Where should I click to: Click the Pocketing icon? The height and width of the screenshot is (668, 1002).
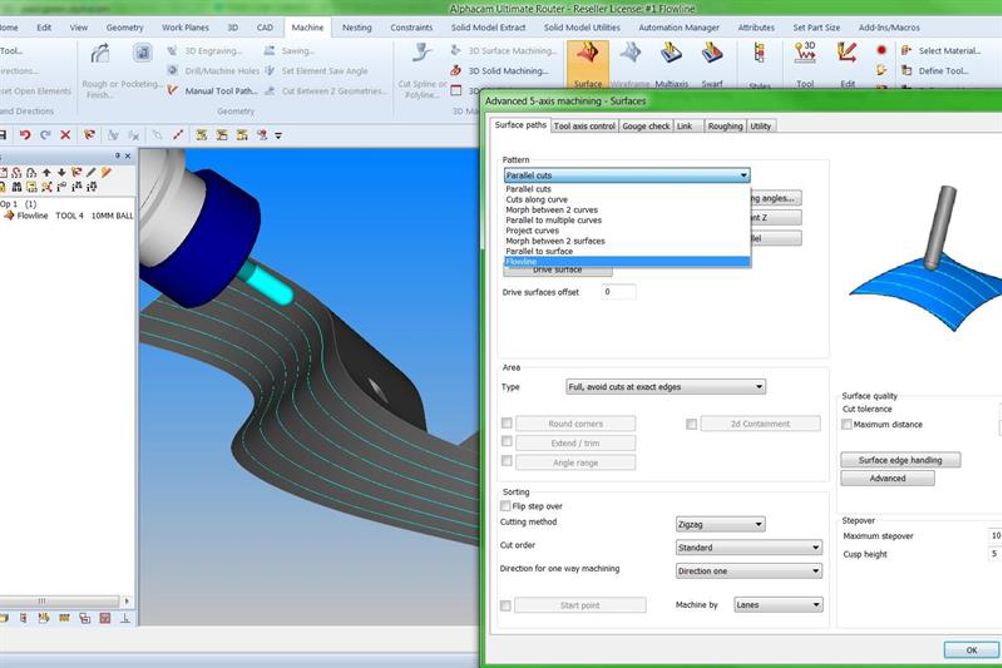coord(142,53)
